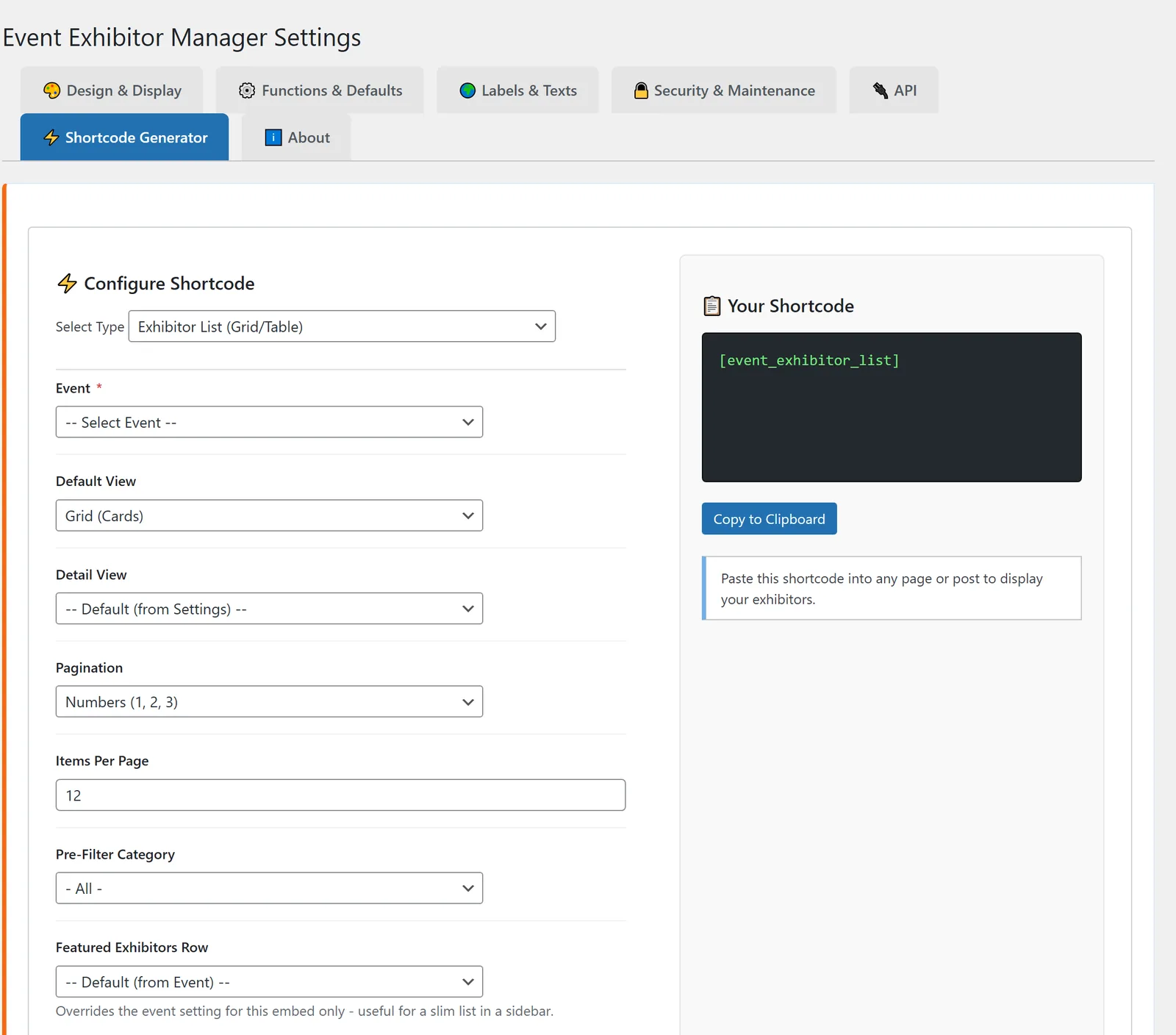
Task: Click the palette icon on Design & Display
Action: (x=51, y=90)
